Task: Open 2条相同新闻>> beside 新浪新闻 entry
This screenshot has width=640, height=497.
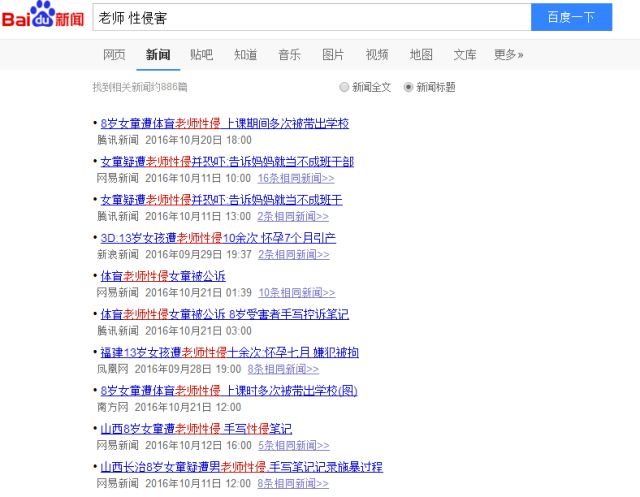Action: [293, 255]
